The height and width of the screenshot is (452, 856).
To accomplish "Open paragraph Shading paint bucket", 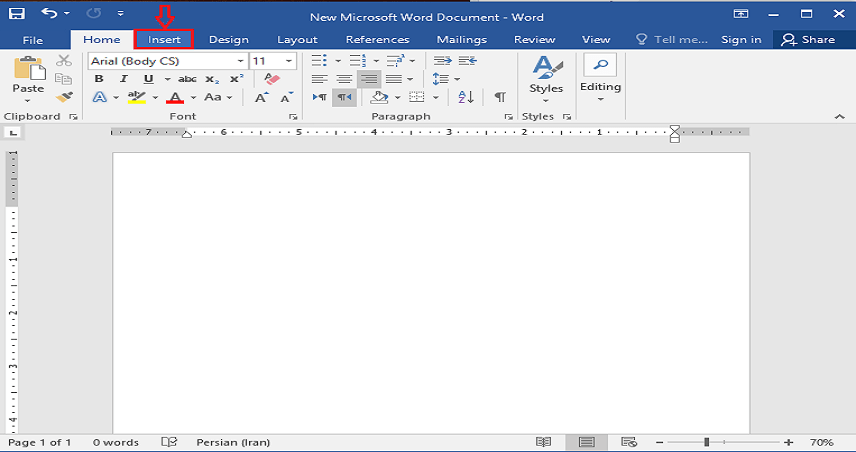I will click(379, 97).
